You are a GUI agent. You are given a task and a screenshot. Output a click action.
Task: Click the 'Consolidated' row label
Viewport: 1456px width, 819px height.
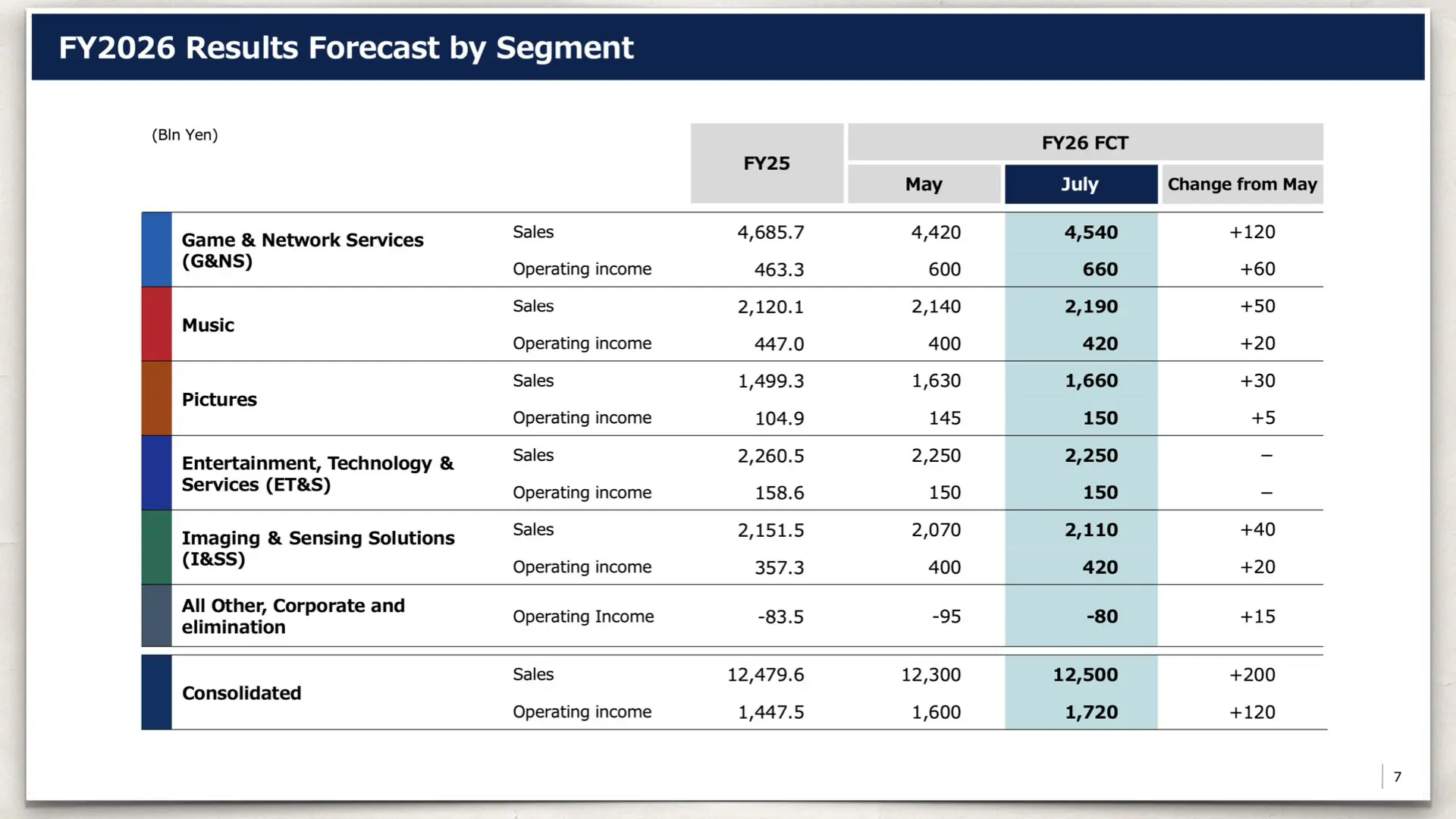[241, 693]
